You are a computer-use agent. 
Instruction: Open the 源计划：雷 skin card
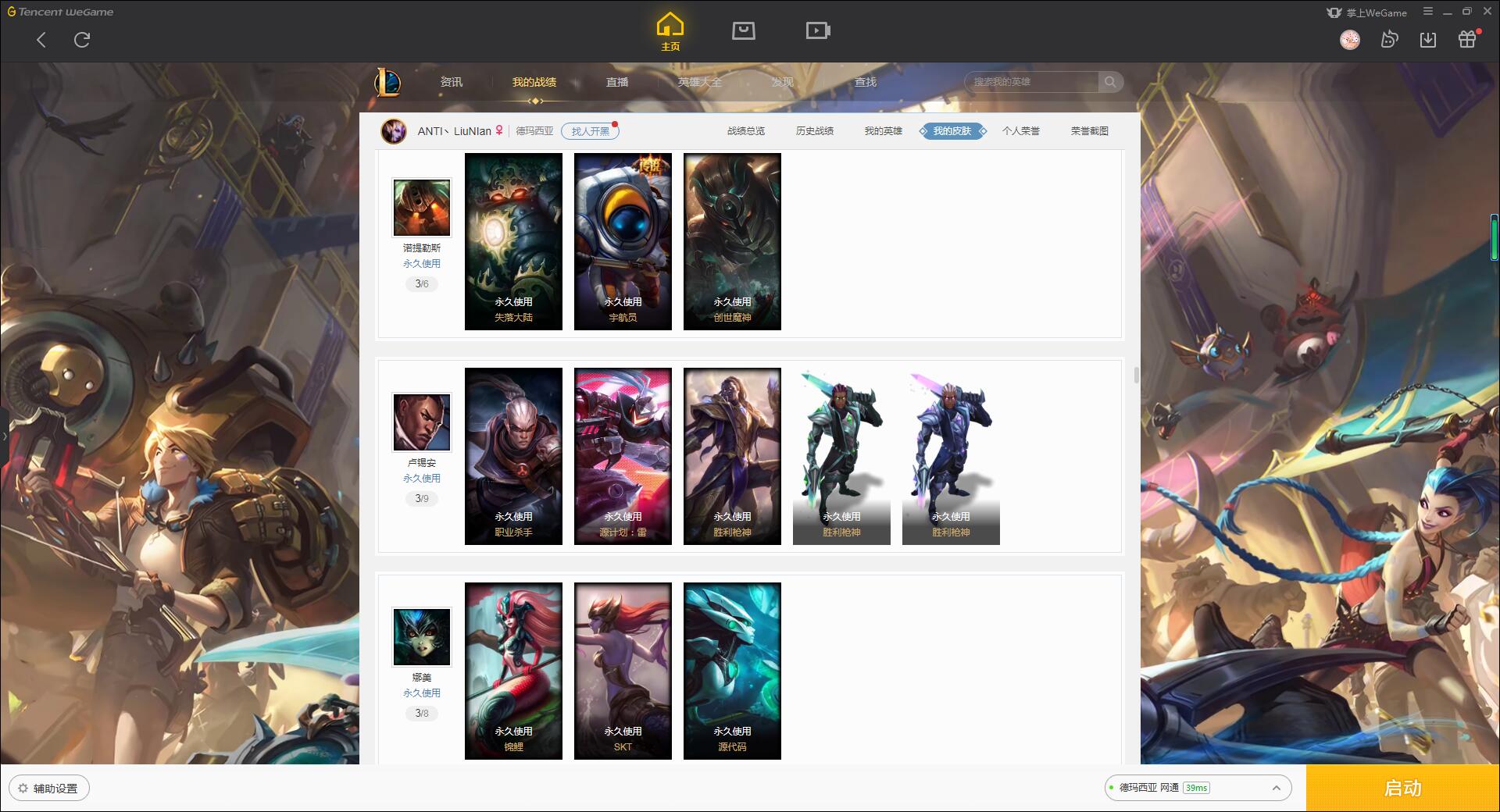click(x=623, y=456)
